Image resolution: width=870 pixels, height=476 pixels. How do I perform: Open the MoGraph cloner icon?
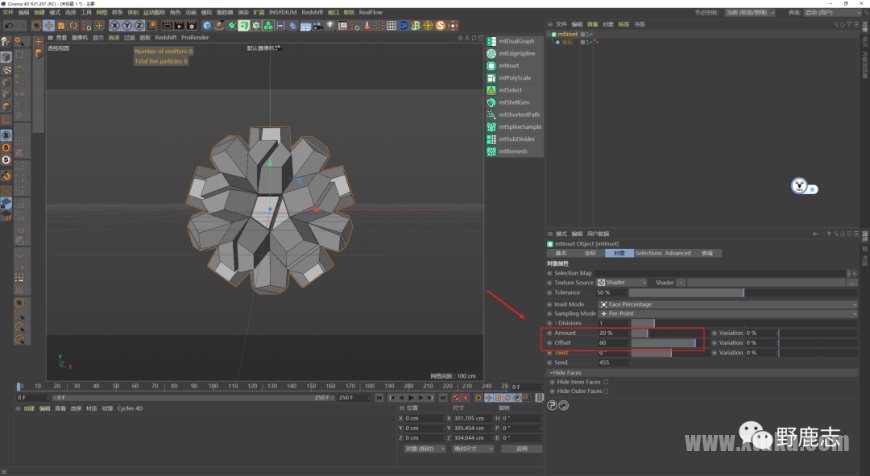268,26
